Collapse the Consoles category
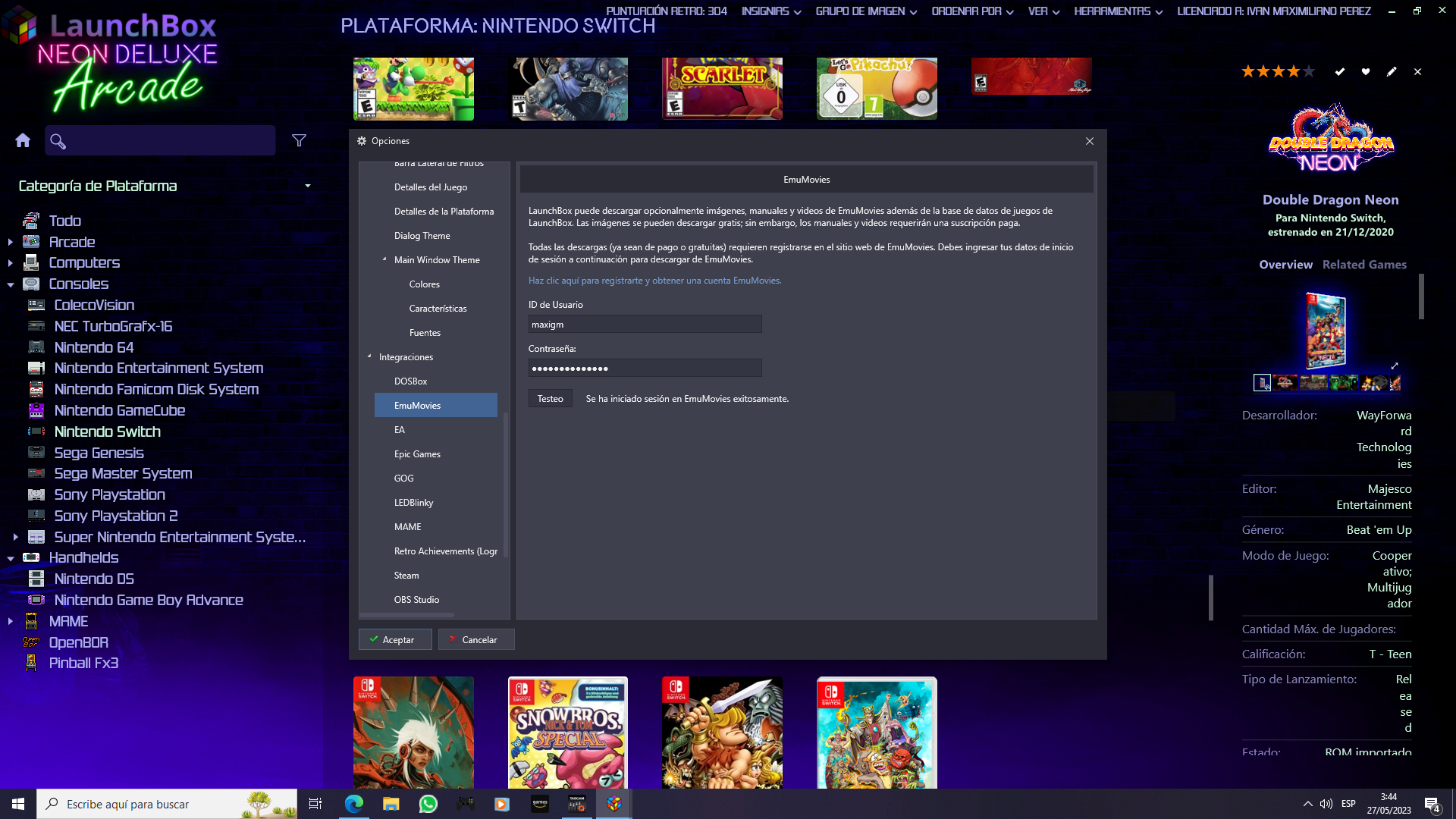1456x819 pixels. (x=10, y=284)
